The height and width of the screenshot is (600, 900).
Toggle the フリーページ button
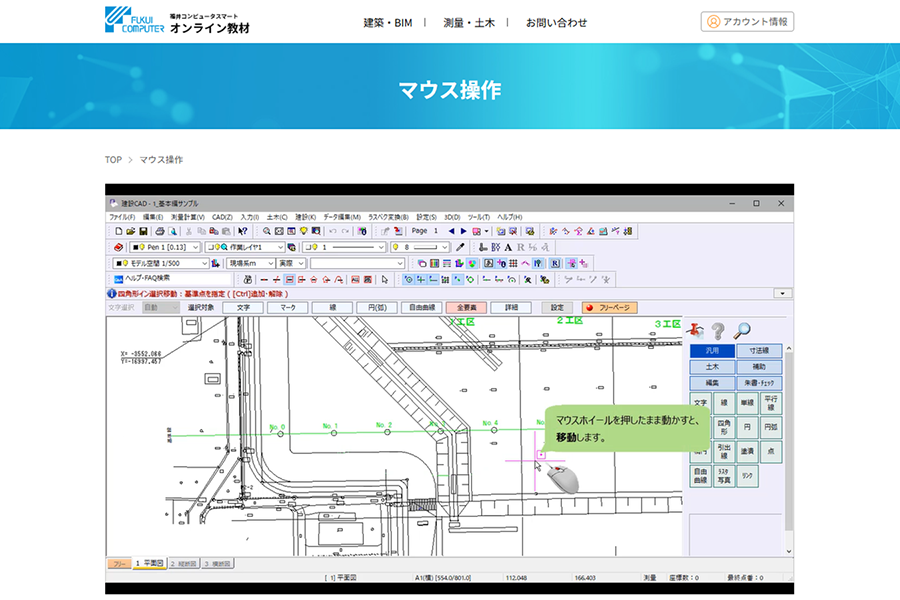pyautogui.click(x=609, y=308)
